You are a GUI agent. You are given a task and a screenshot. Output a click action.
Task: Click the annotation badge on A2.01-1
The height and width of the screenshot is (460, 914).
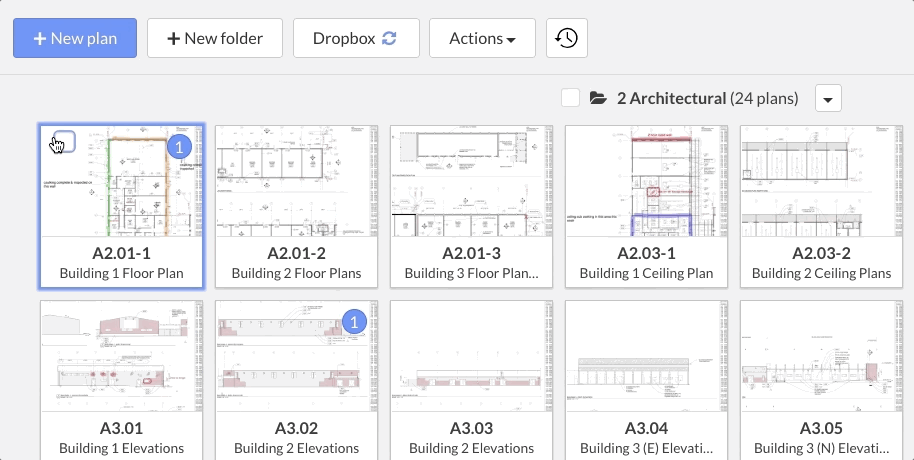point(178,148)
